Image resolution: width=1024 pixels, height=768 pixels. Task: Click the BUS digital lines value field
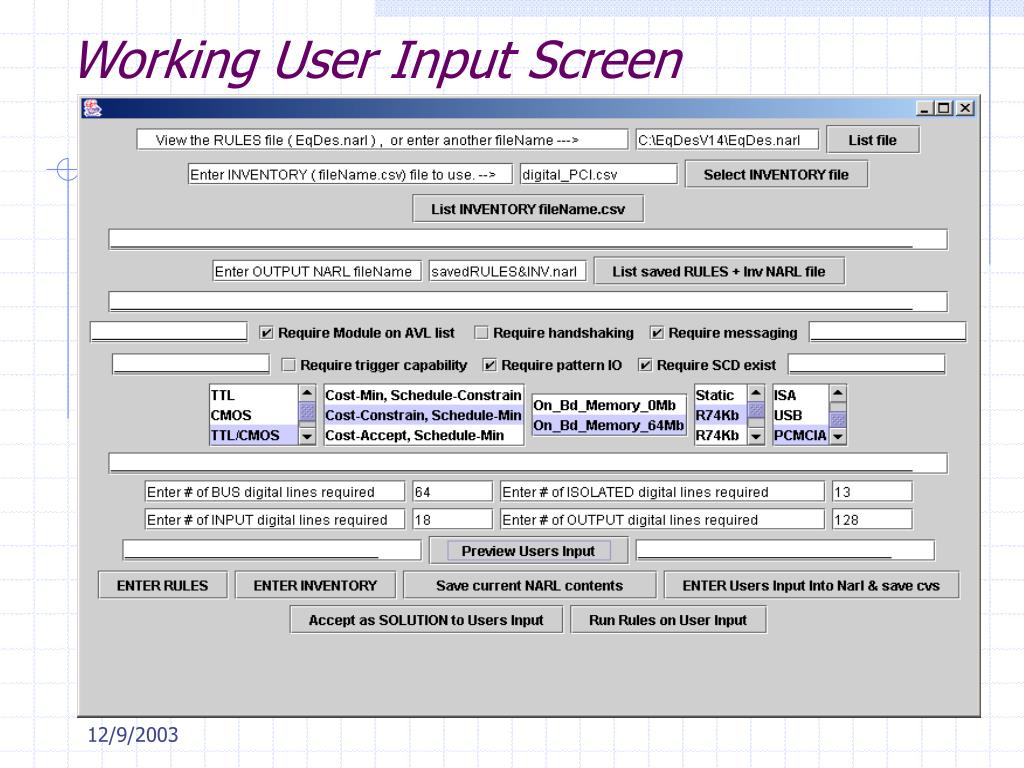click(452, 492)
